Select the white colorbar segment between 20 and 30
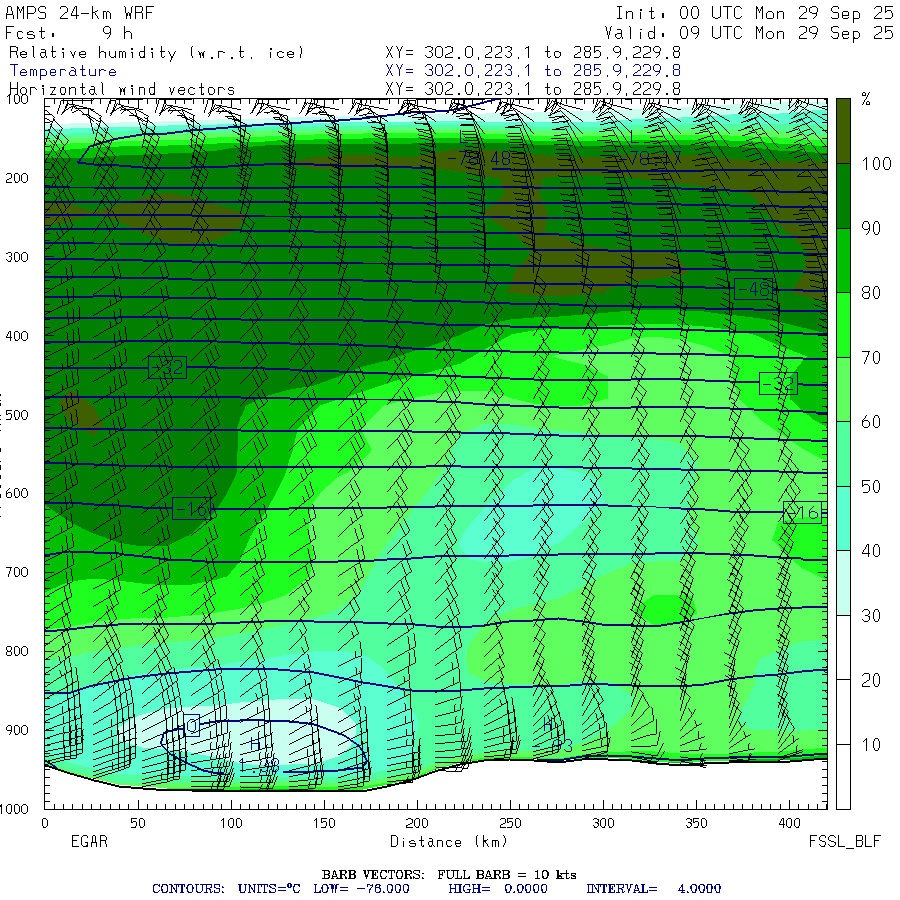Screen dimensions: 900x900 tap(843, 648)
